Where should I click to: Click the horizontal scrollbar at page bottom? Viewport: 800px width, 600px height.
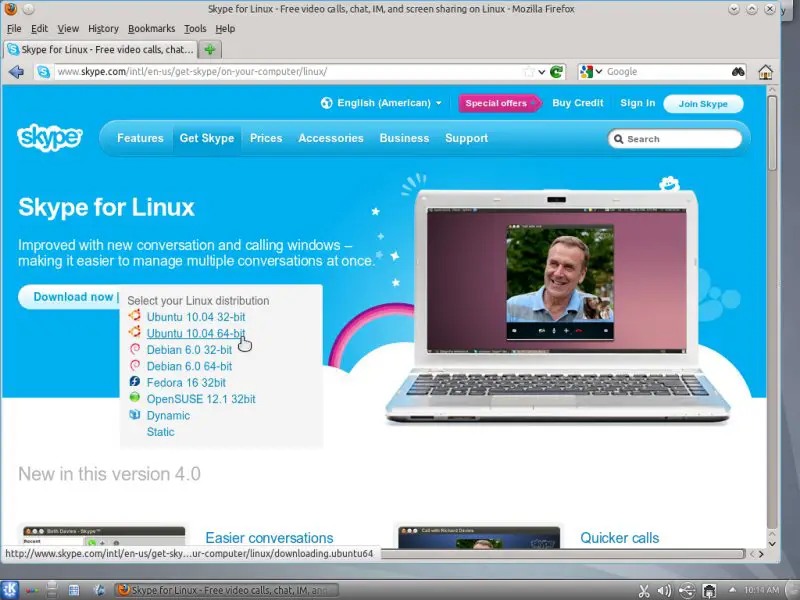tap(564, 554)
